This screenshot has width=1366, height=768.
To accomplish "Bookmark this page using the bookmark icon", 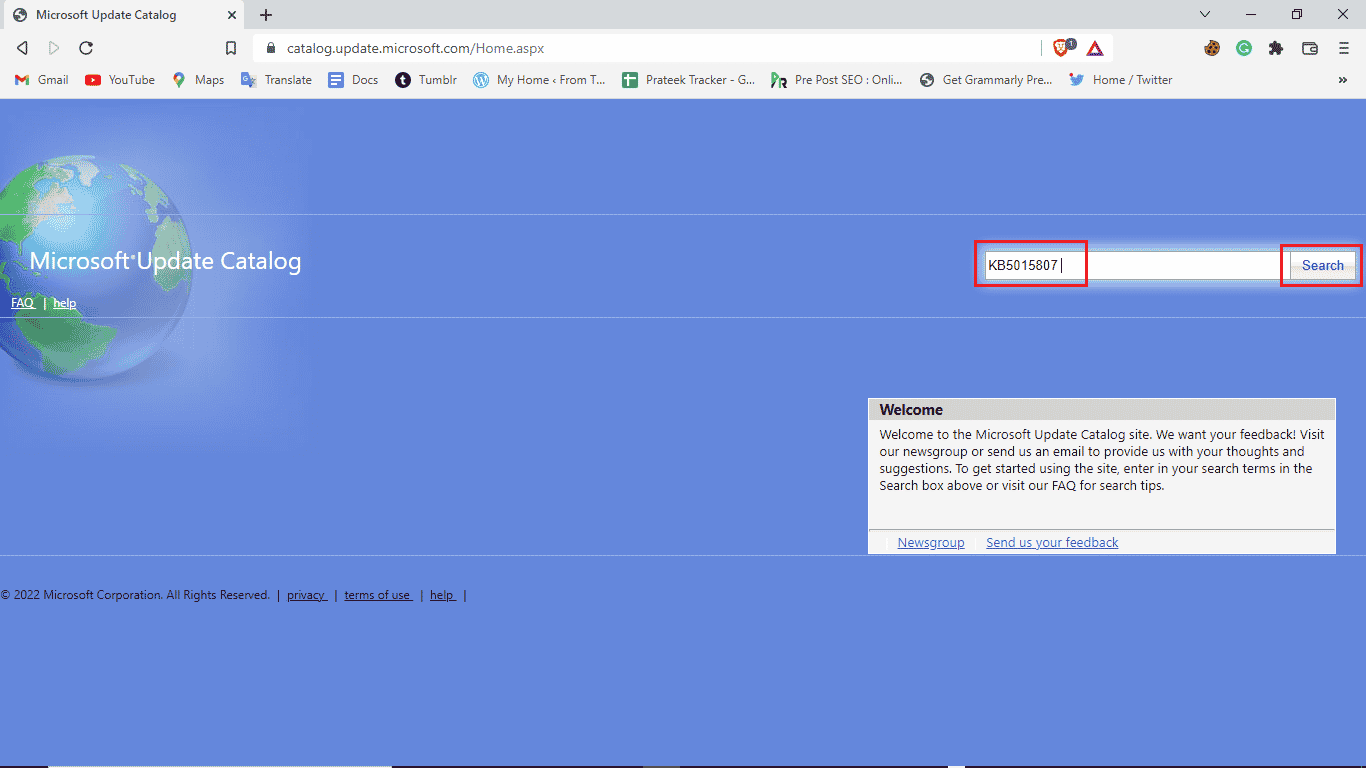I will (x=231, y=48).
